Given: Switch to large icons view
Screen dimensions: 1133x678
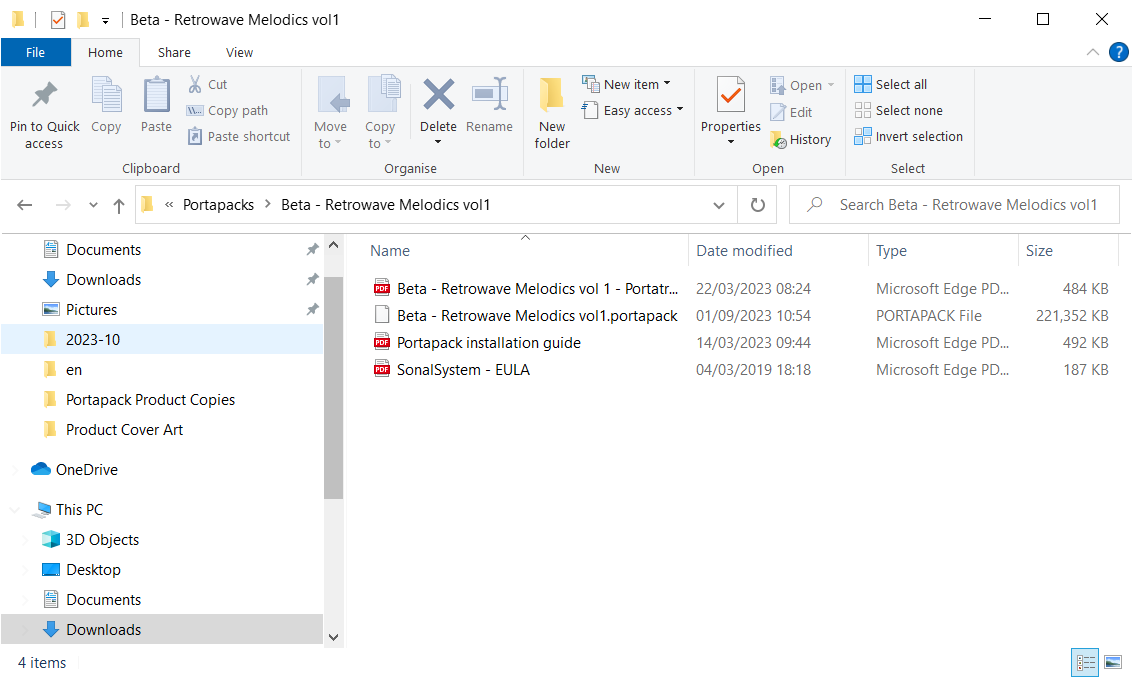Looking at the screenshot, I should tap(1112, 662).
